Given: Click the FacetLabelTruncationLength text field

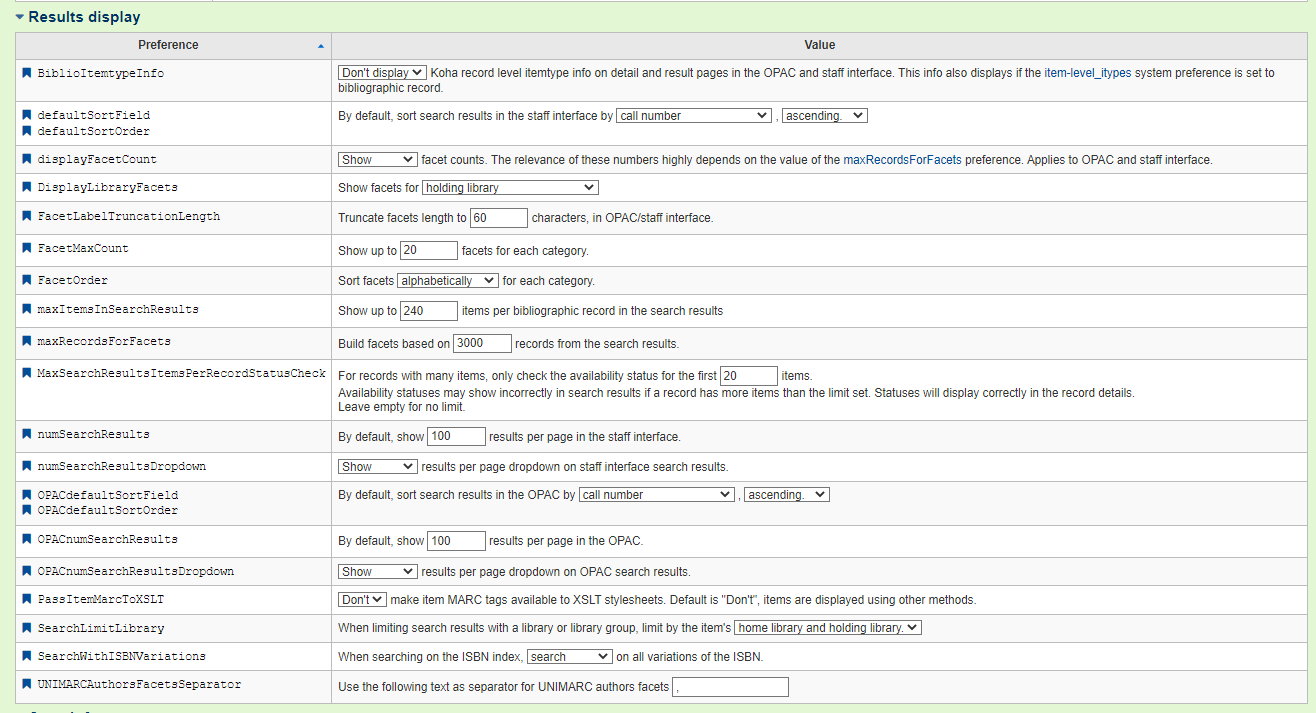Looking at the screenshot, I should [x=498, y=218].
